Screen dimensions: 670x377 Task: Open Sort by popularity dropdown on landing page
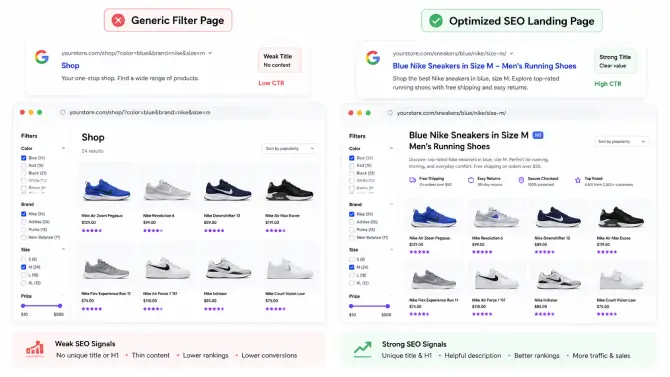[x=621, y=141]
